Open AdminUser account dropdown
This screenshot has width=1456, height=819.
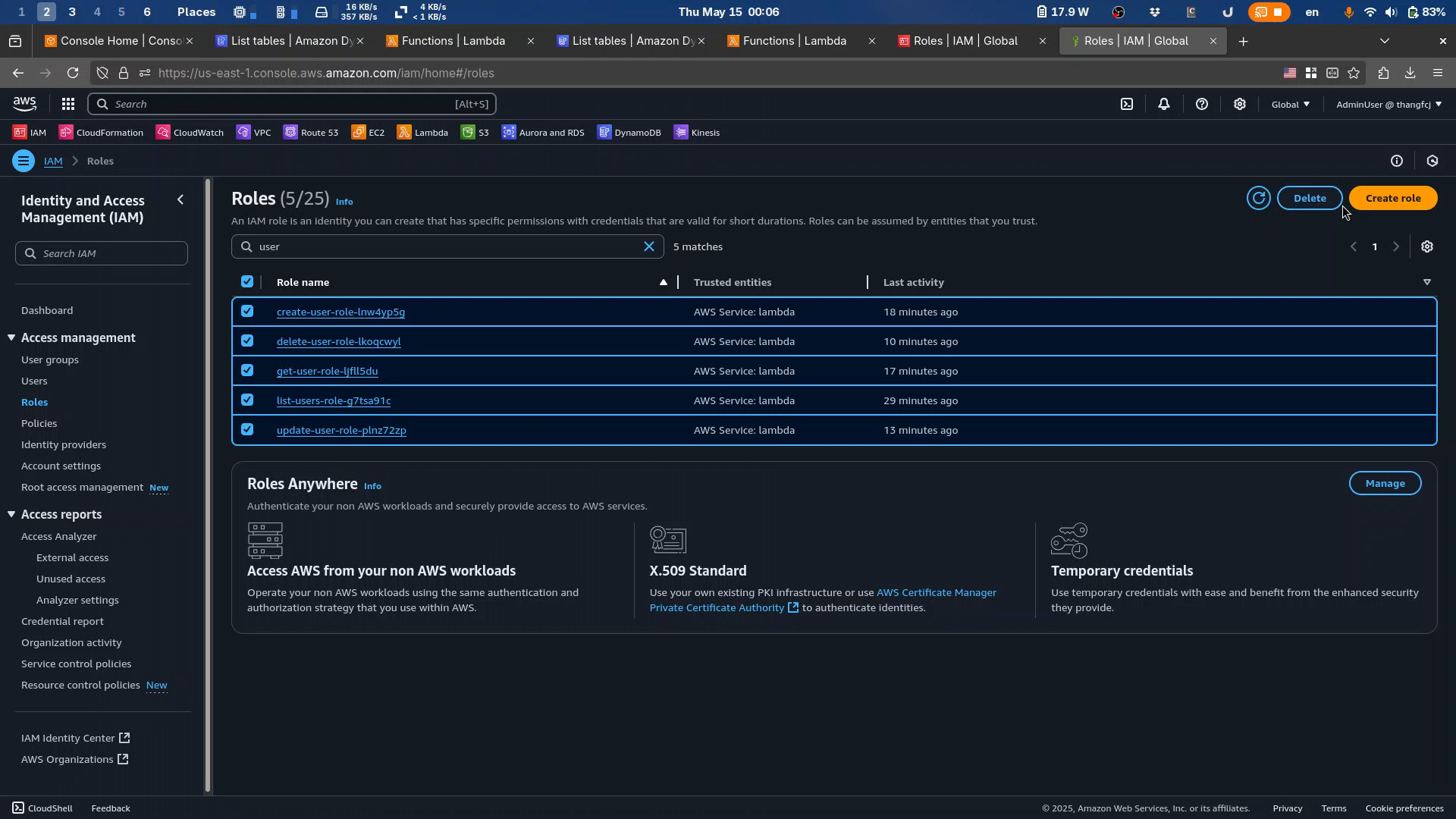pyautogui.click(x=1389, y=104)
